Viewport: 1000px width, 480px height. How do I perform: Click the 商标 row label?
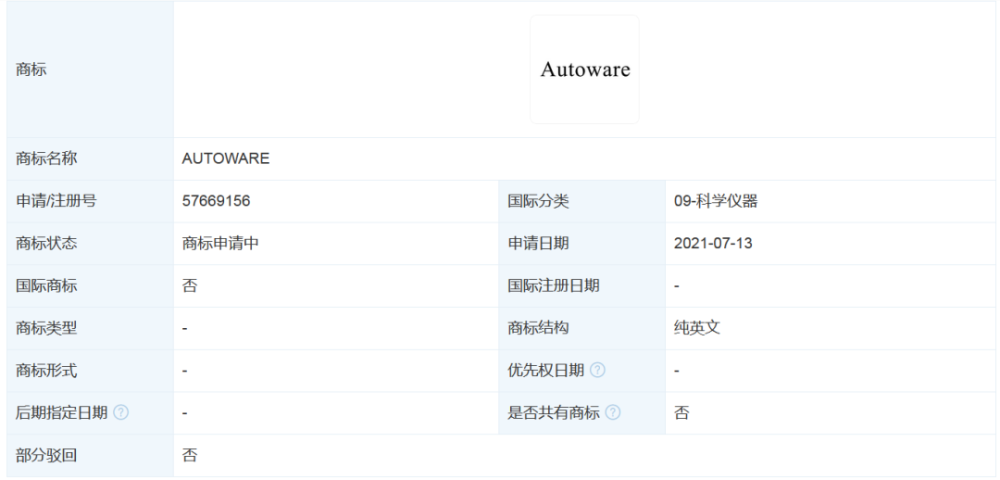point(31,69)
